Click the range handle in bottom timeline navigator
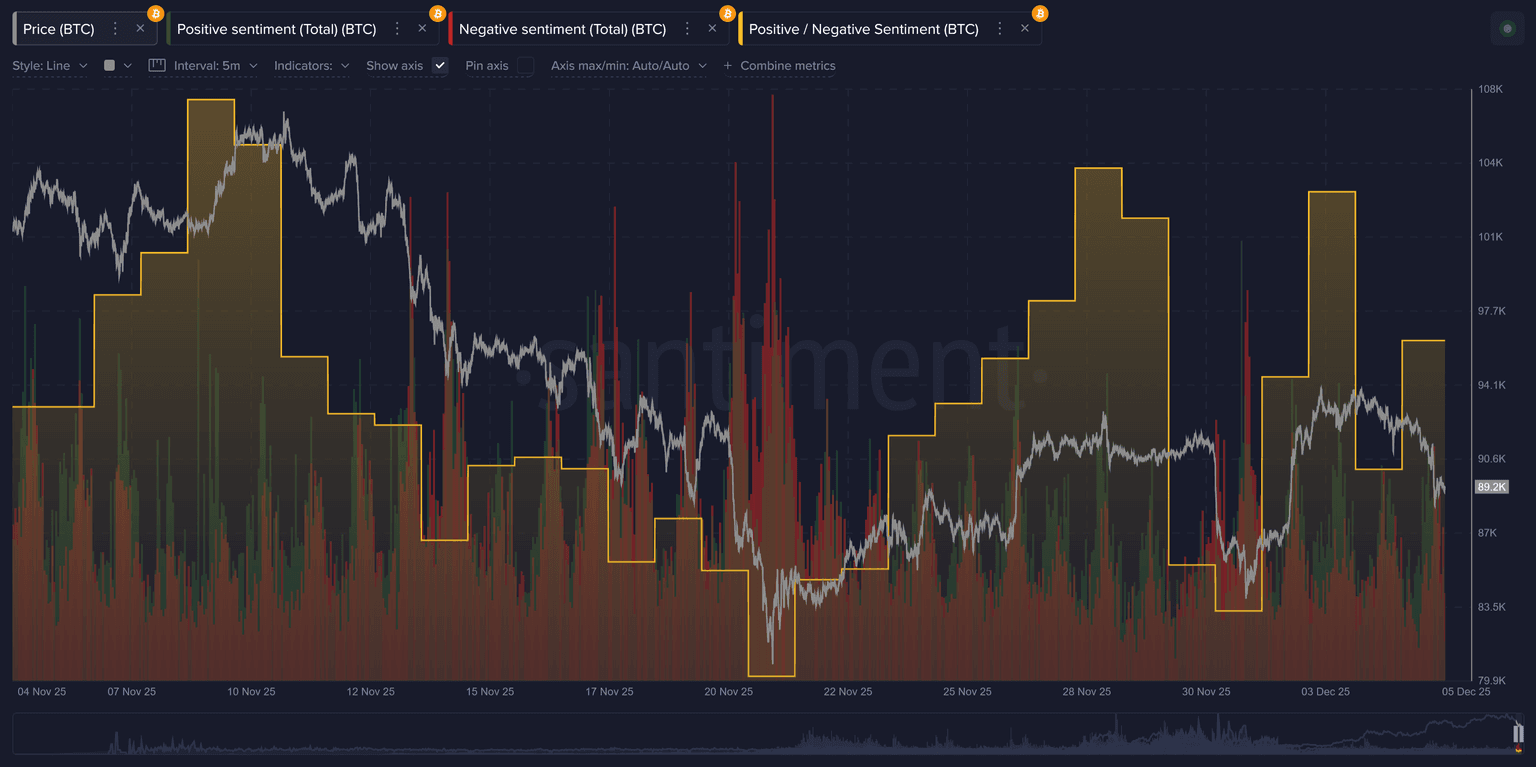The image size is (1536, 767). pyautogui.click(x=1518, y=733)
